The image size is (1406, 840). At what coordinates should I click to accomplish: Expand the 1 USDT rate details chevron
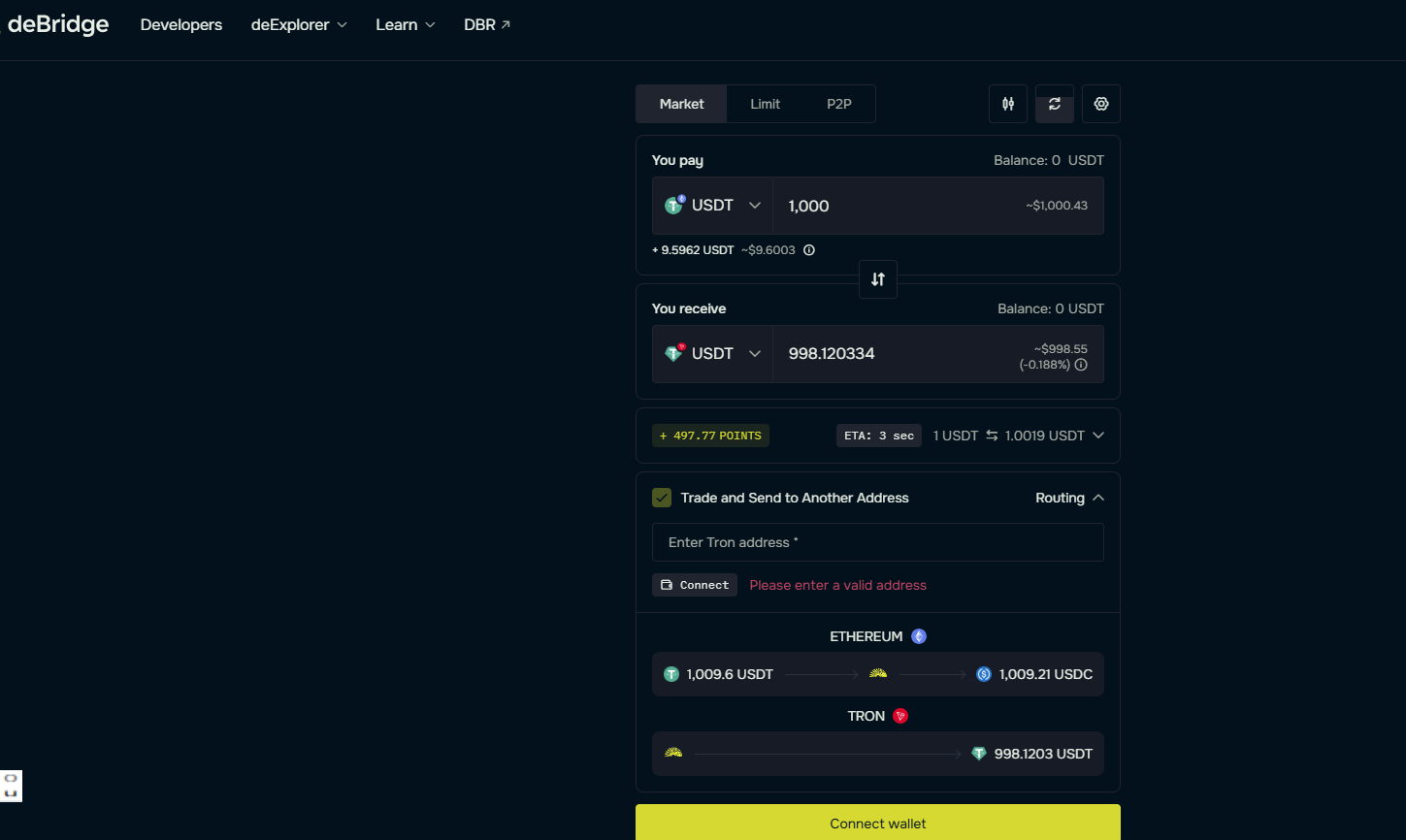pos(1098,436)
